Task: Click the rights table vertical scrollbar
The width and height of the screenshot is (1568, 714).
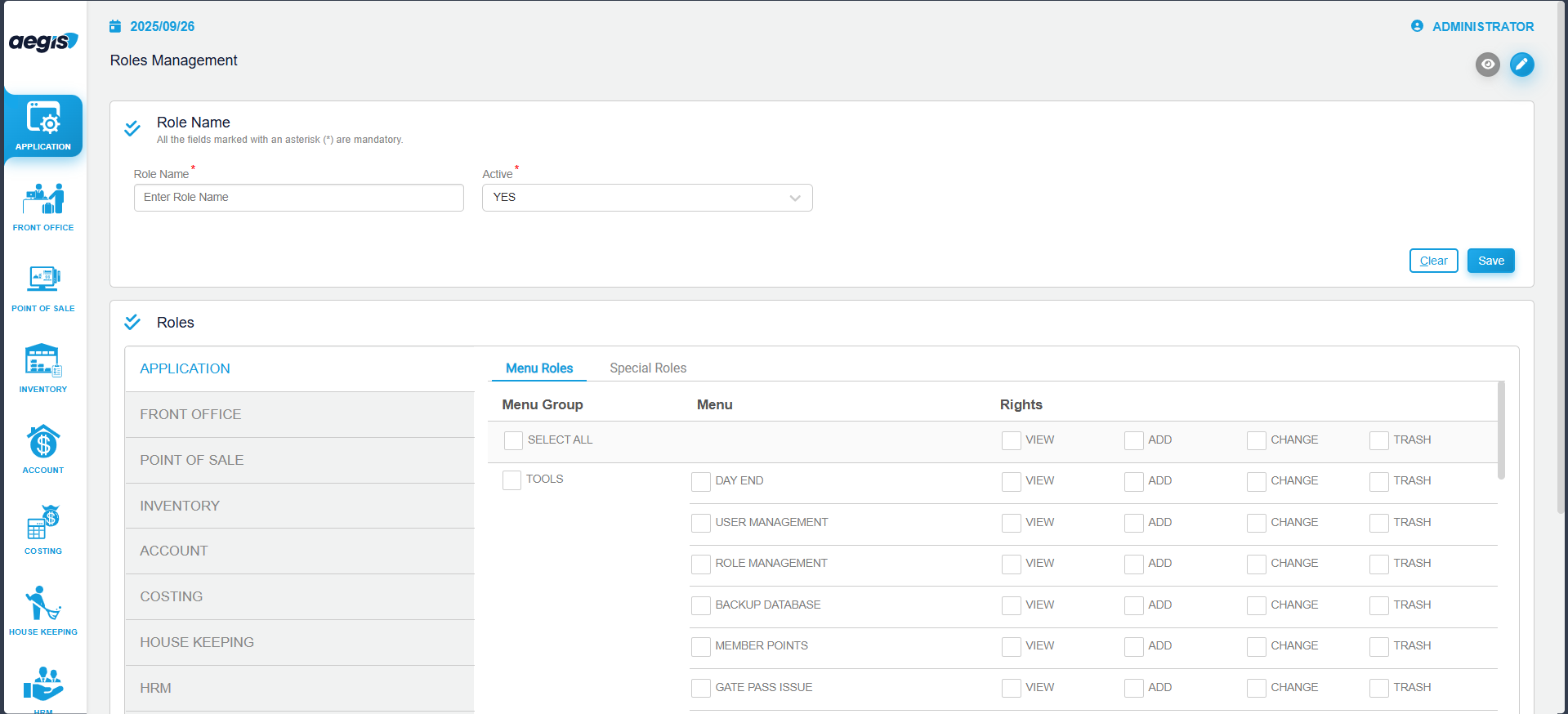Action: (1501, 430)
